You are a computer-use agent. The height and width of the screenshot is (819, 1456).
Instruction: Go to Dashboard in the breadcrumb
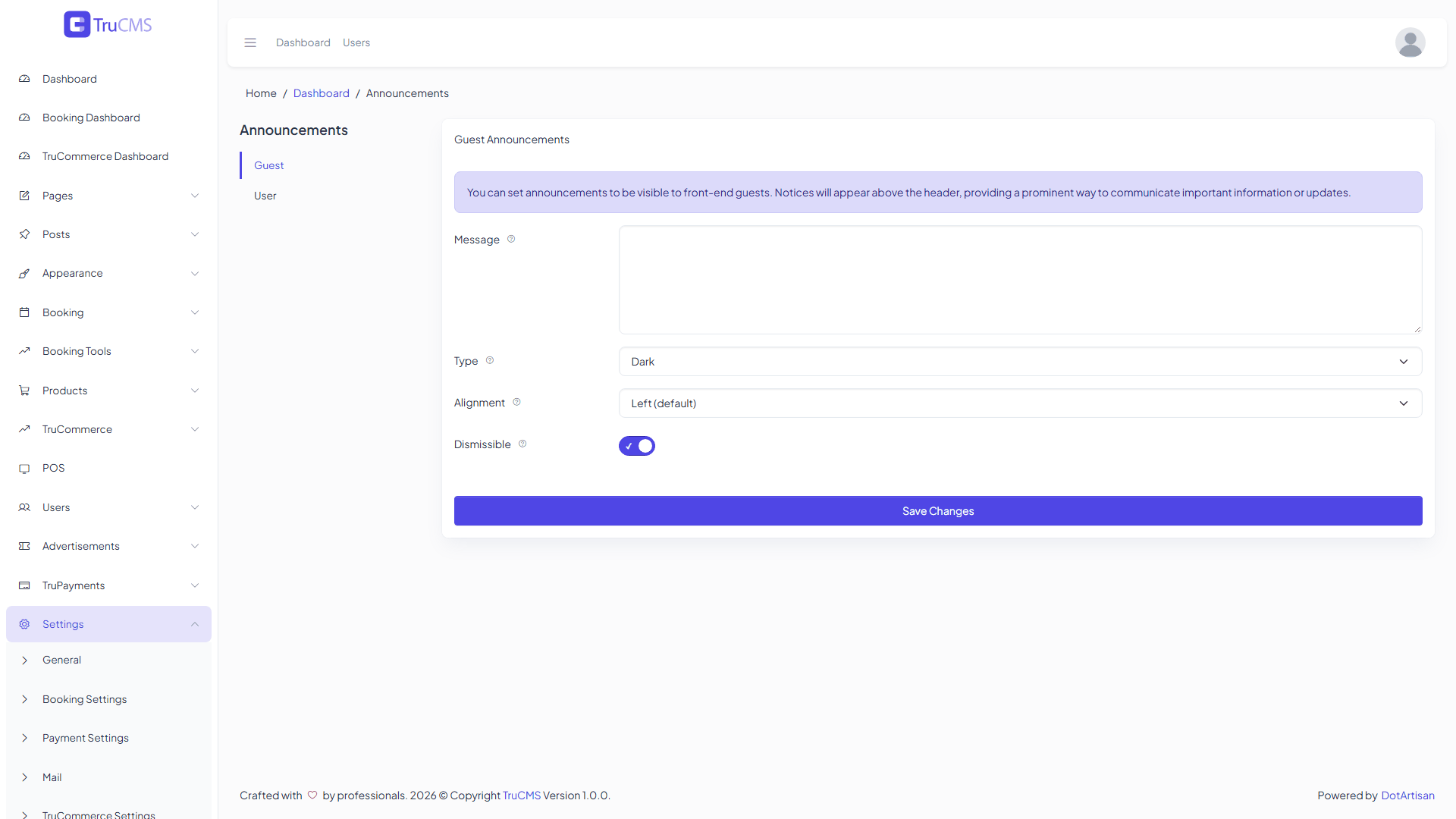[x=322, y=93]
